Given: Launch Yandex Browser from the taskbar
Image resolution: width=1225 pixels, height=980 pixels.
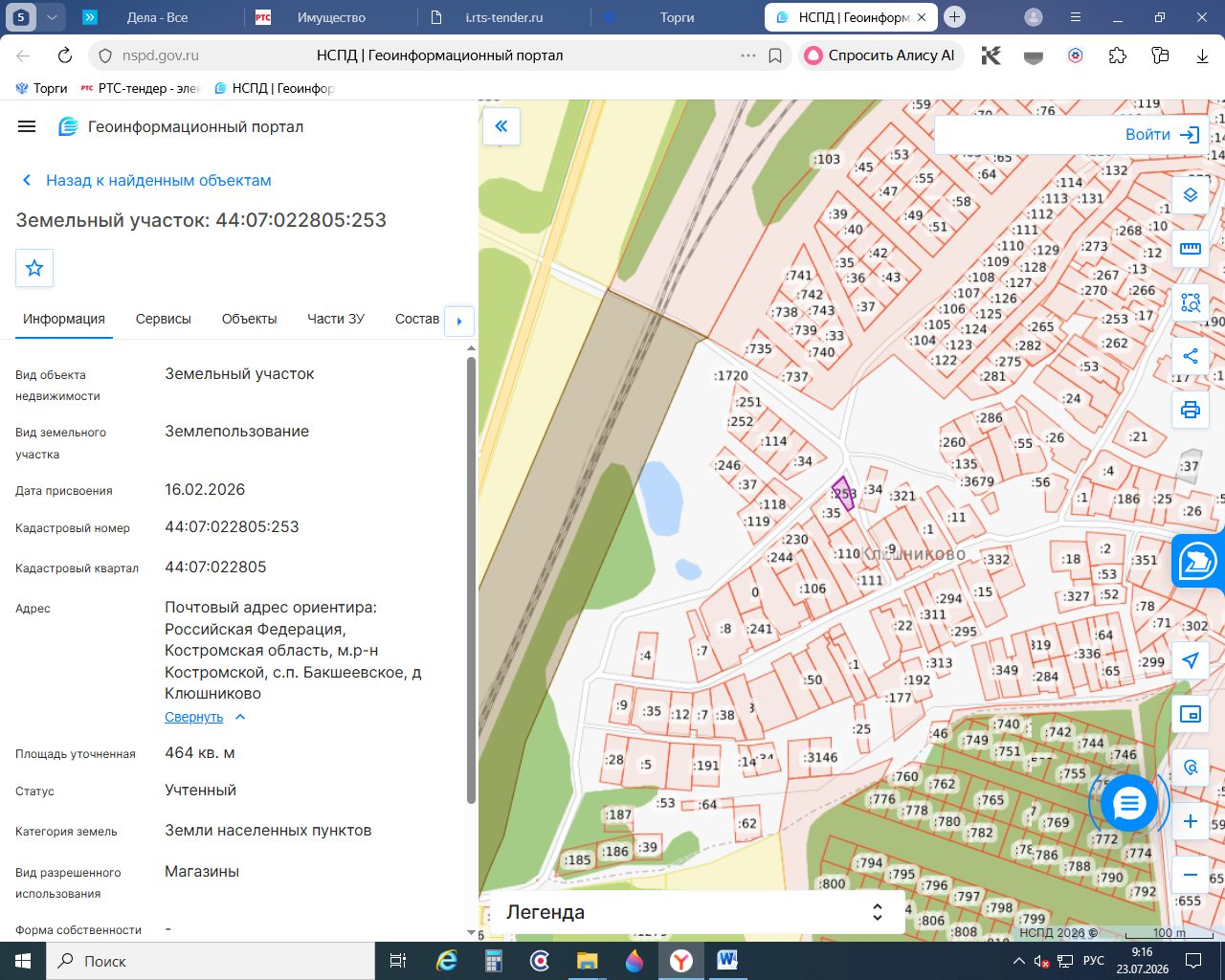Looking at the screenshot, I should (x=680, y=961).
